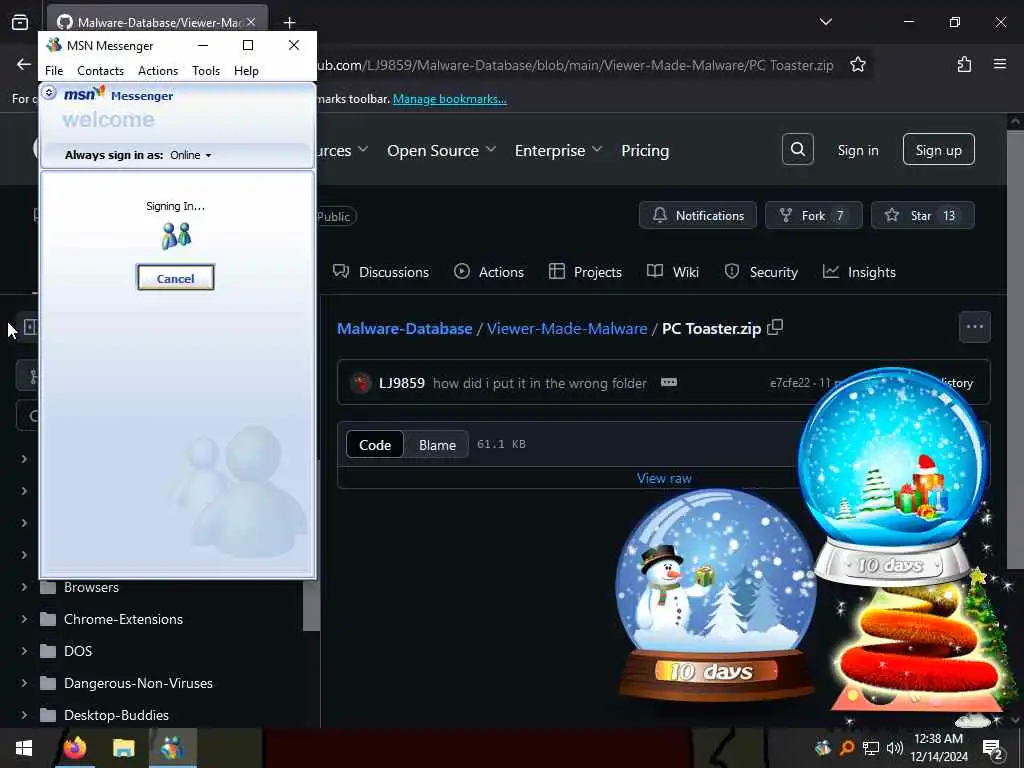Copy file path icon next to PC Toaster.zip
1024x768 pixels.
point(775,327)
